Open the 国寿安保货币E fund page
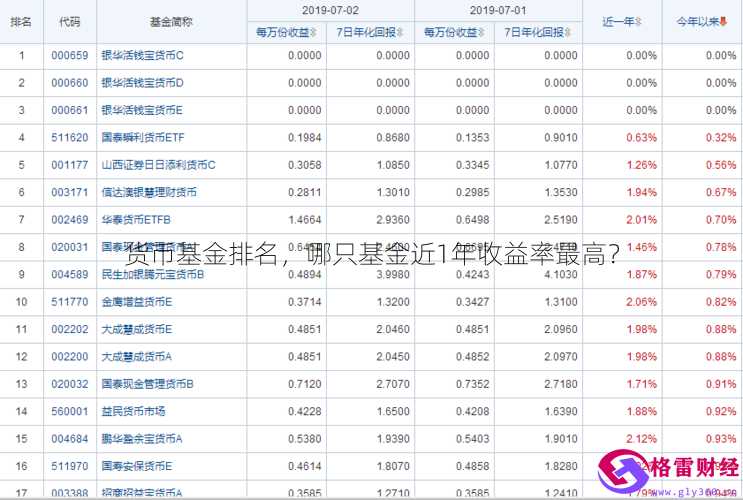This screenshot has width=743, height=500. pyautogui.click(x=136, y=466)
